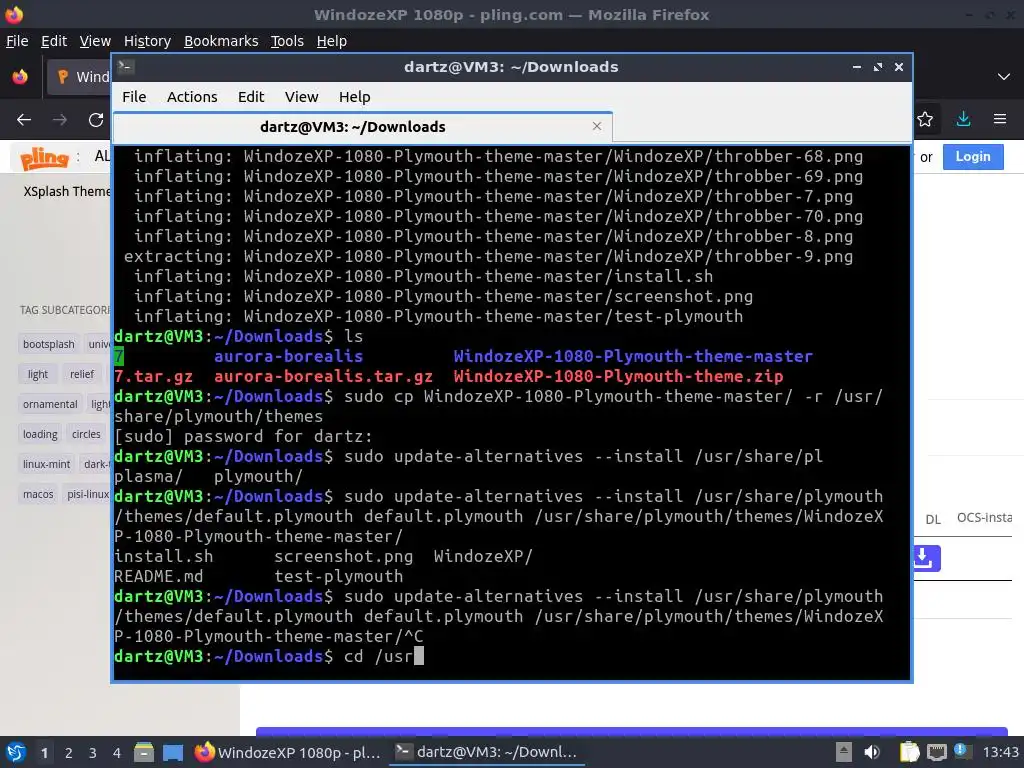The image size is (1024, 768).
Task: Open the Firefox hamburger menu
Action: (x=999, y=119)
